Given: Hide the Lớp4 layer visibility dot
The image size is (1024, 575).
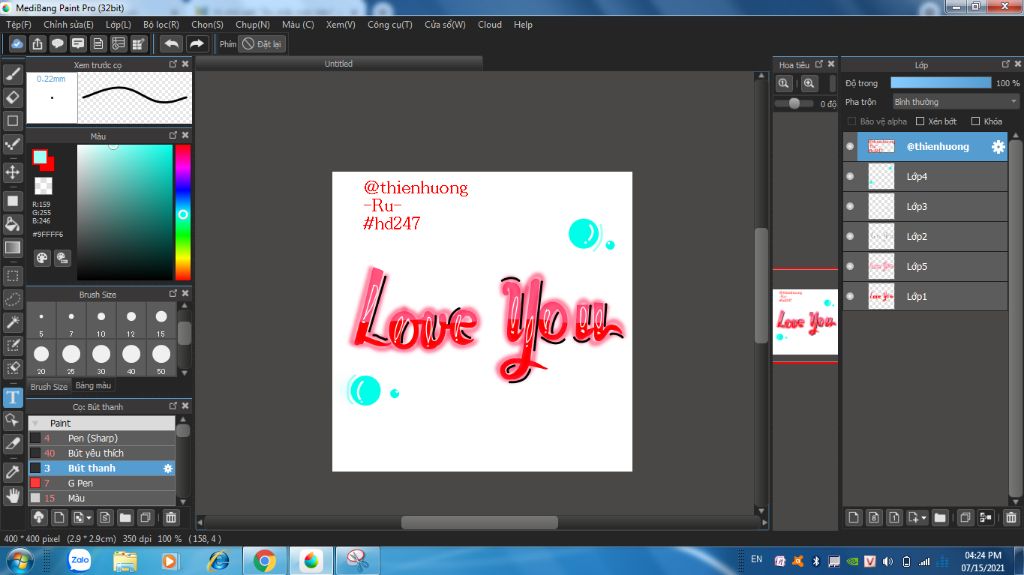Looking at the screenshot, I should tap(850, 177).
